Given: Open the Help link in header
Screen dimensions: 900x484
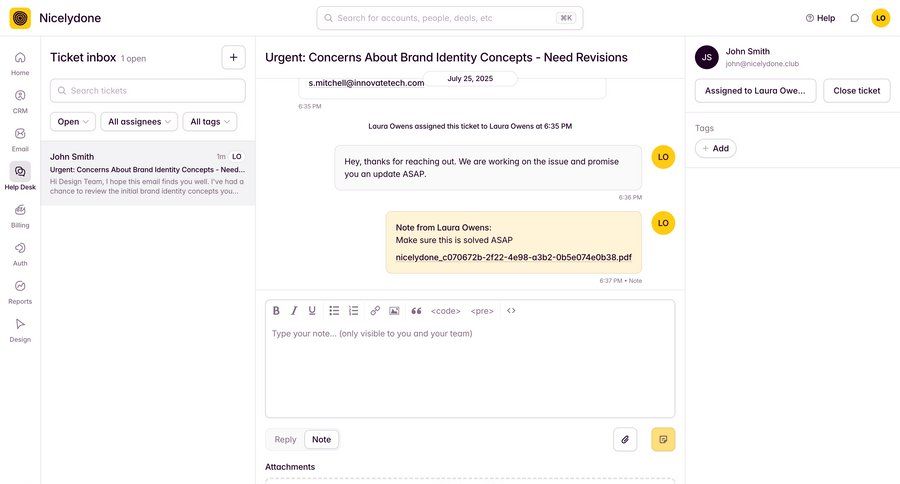Looking at the screenshot, I should click(820, 18).
